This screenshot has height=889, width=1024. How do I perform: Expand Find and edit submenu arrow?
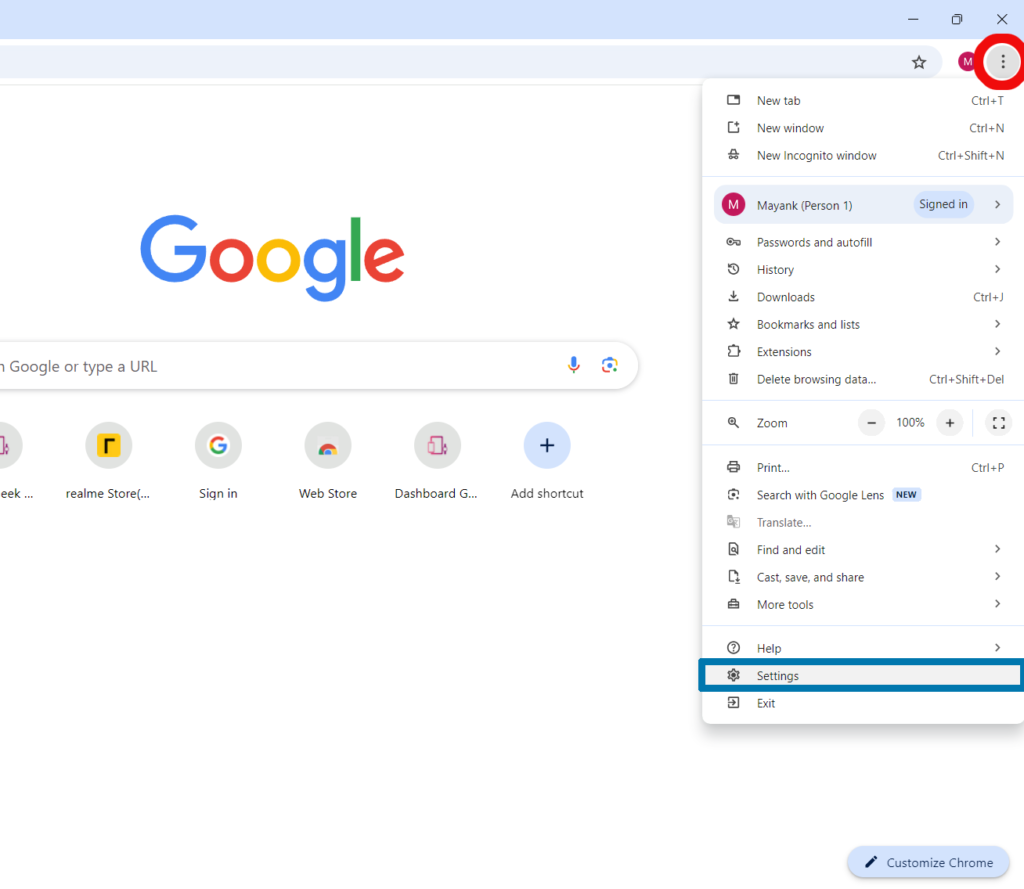coord(997,549)
